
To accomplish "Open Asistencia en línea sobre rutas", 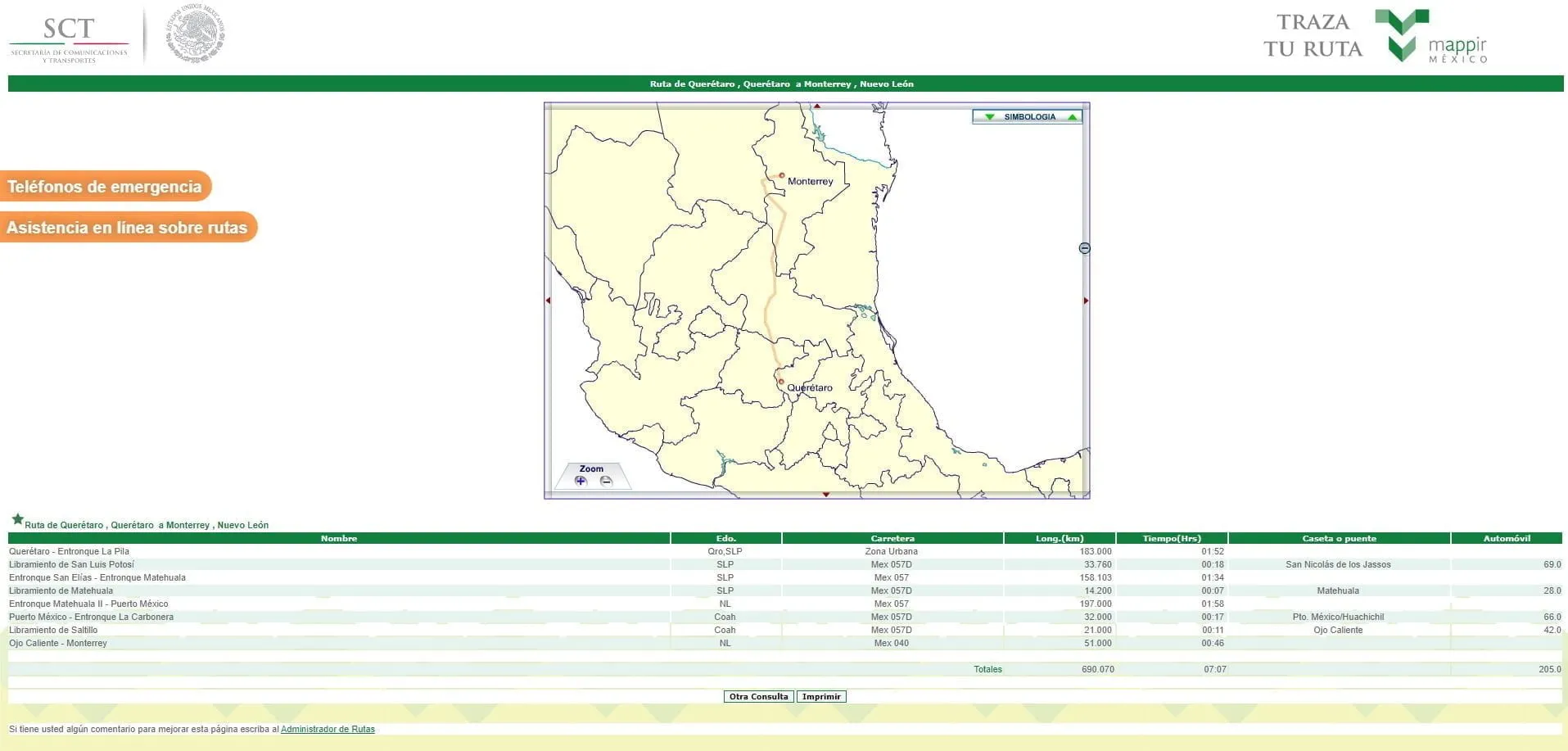I will pyautogui.click(x=127, y=228).
